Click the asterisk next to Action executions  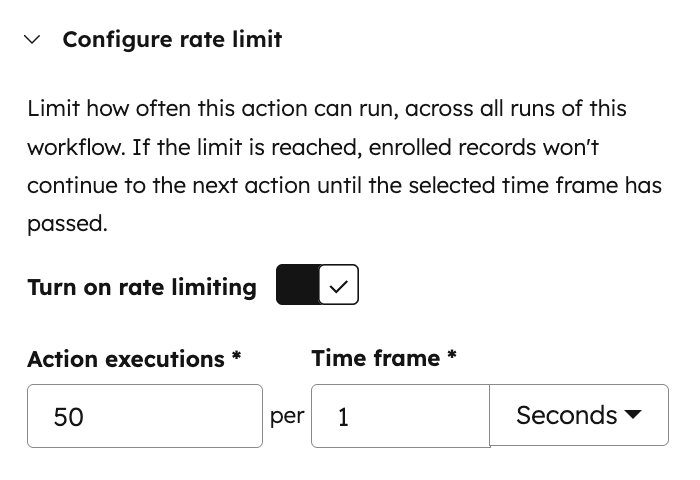[236, 356]
